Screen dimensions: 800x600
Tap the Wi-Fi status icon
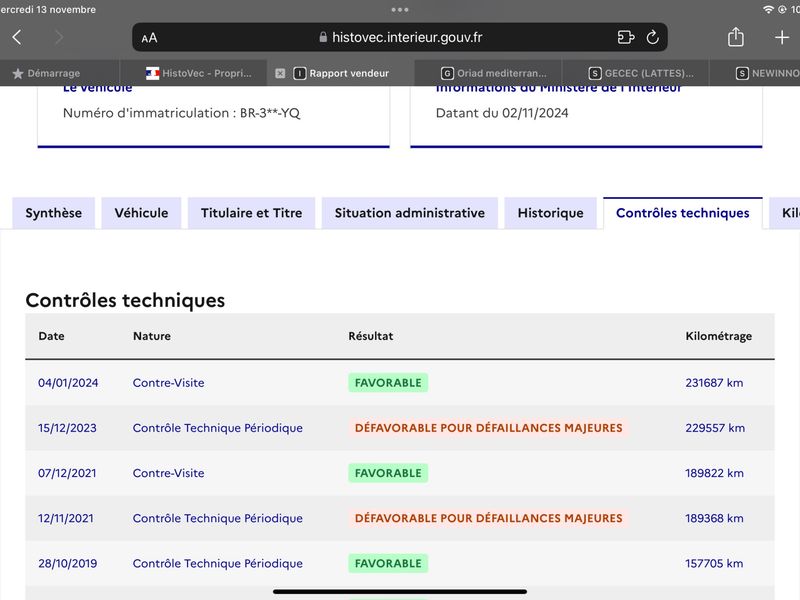point(768,9)
